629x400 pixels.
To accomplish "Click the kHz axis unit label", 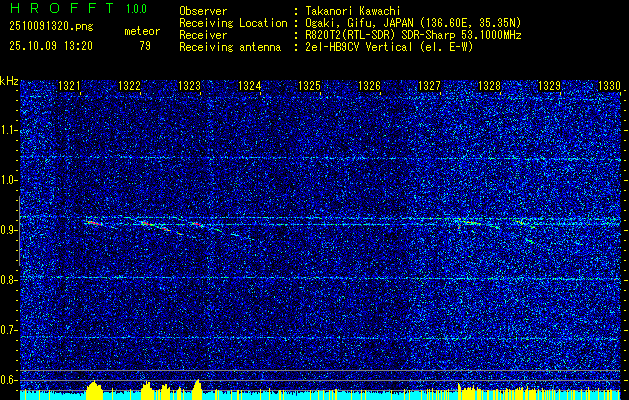I will pos(9,81).
